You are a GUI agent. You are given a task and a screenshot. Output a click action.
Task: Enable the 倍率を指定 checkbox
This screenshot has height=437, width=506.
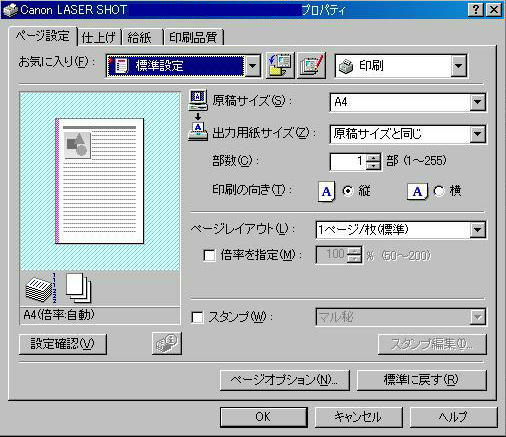click(x=209, y=256)
